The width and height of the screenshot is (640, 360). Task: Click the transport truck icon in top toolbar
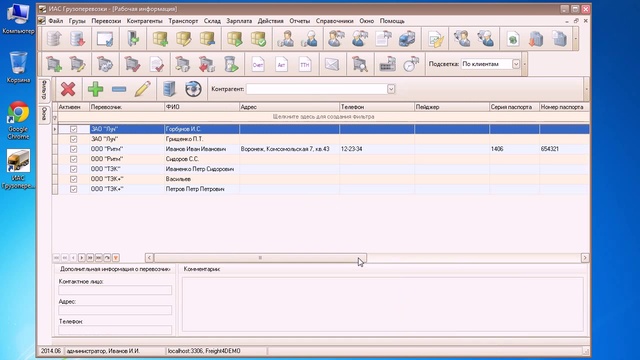(x=407, y=39)
